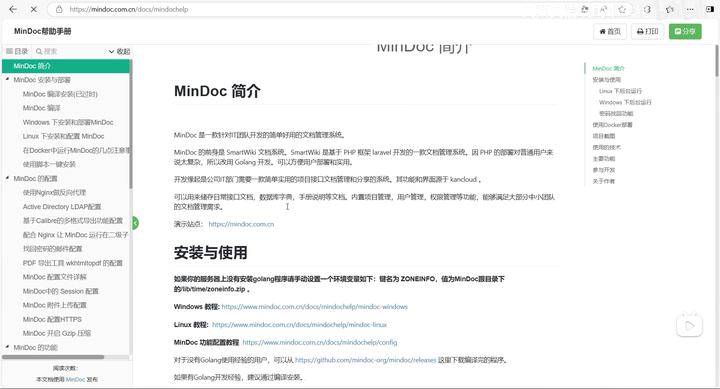Viewport: 720px width, 389px height.
Task: Jump to MinDoc 简介 in right outline
Action: click(x=608, y=68)
